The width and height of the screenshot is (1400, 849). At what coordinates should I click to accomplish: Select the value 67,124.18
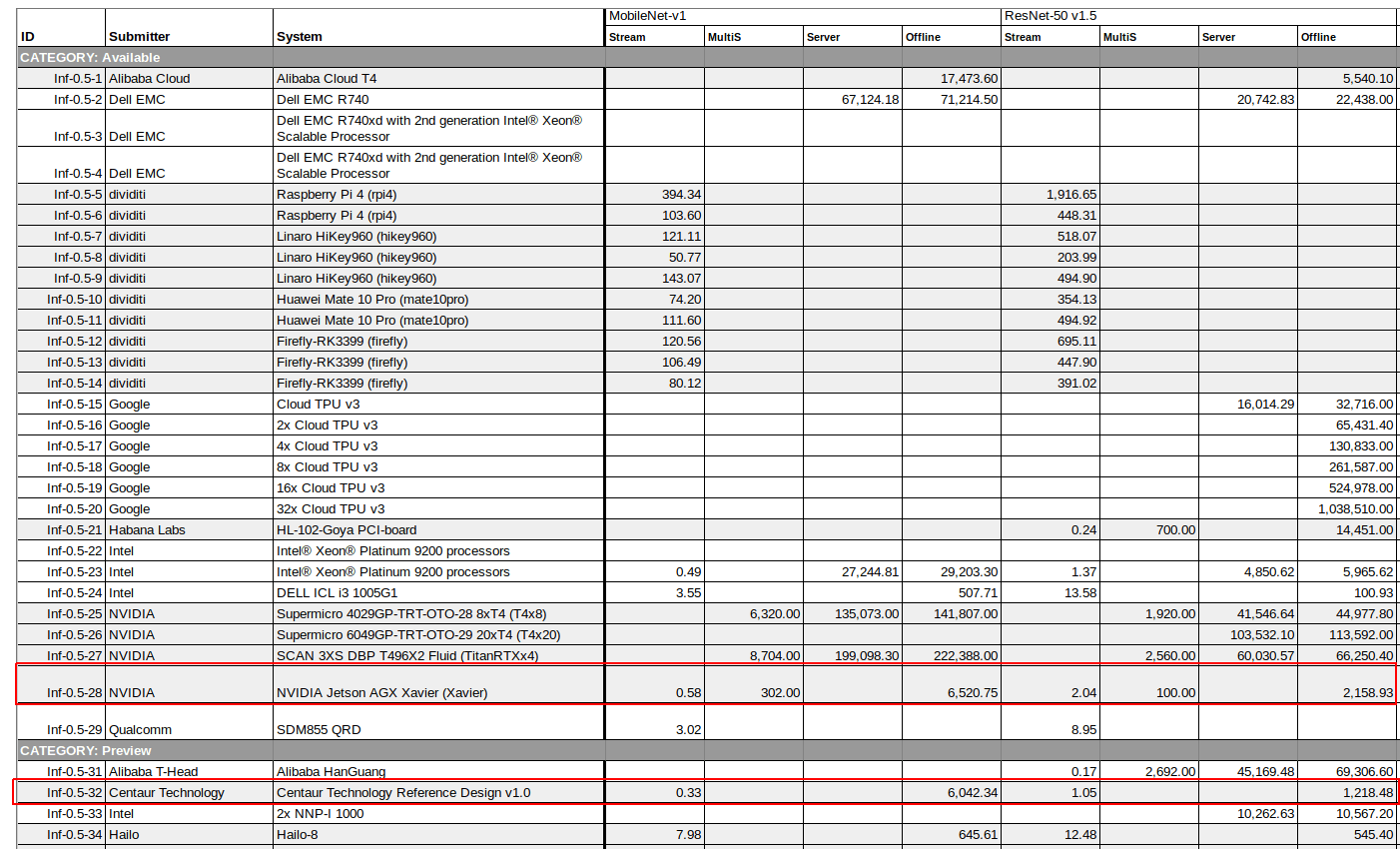(870, 100)
